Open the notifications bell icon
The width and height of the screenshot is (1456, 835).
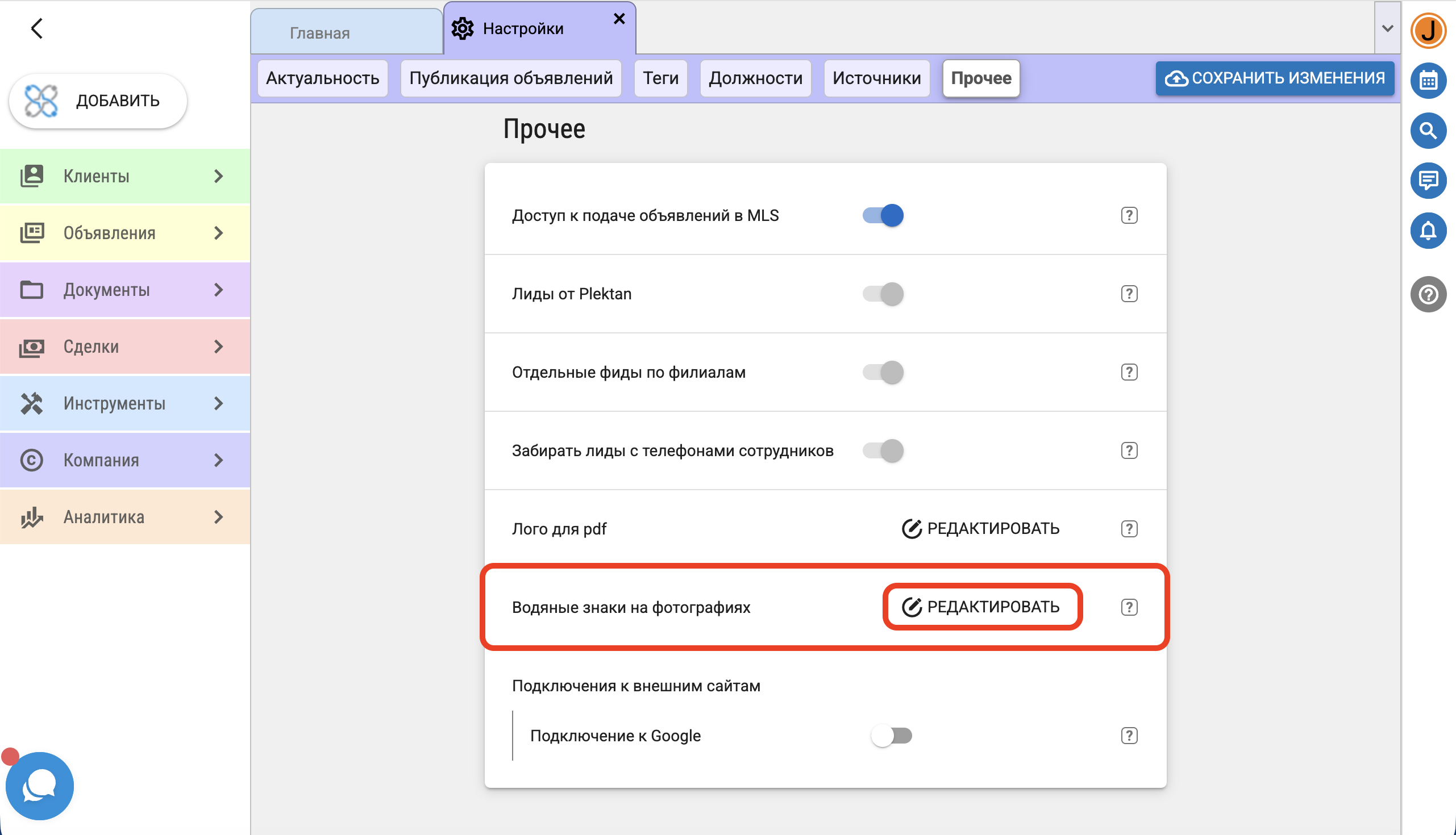[1428, 231]
